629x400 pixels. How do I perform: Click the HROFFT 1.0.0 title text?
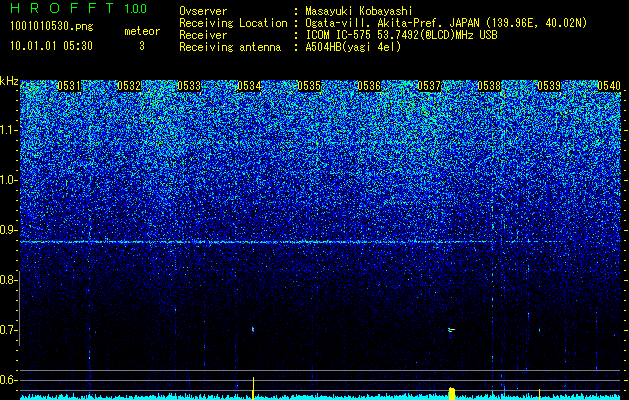[x=79, y=8]
